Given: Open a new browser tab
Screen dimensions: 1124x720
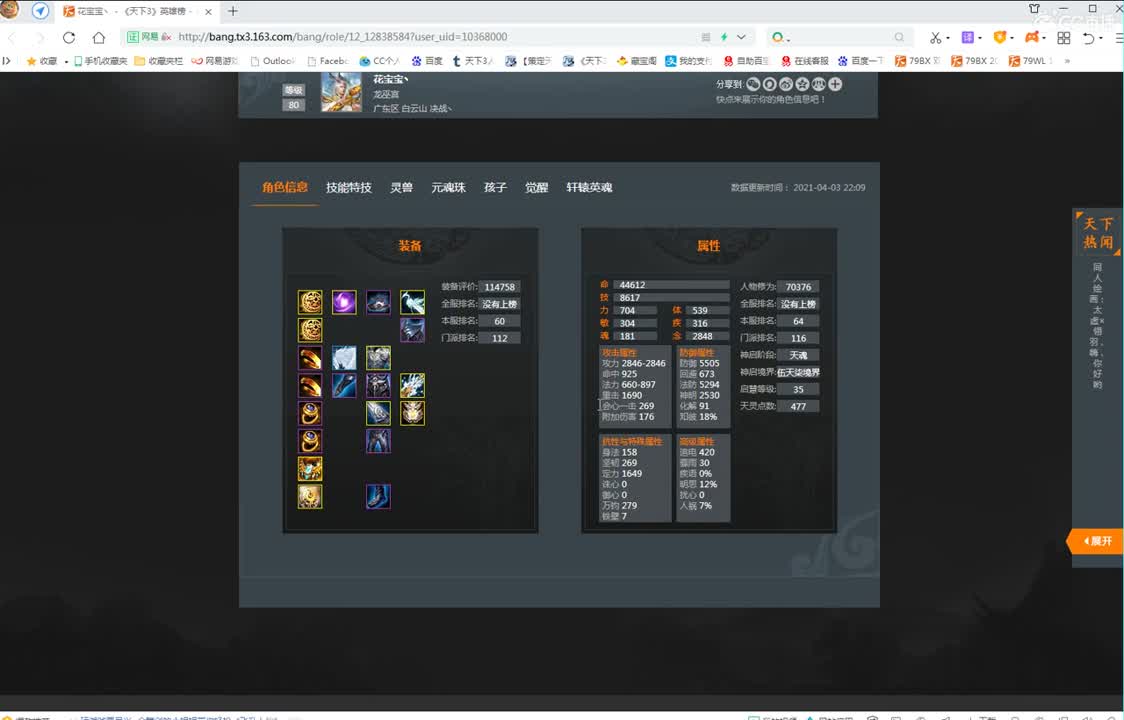Looking at the screenshot, I should click(x=233, y=11).
